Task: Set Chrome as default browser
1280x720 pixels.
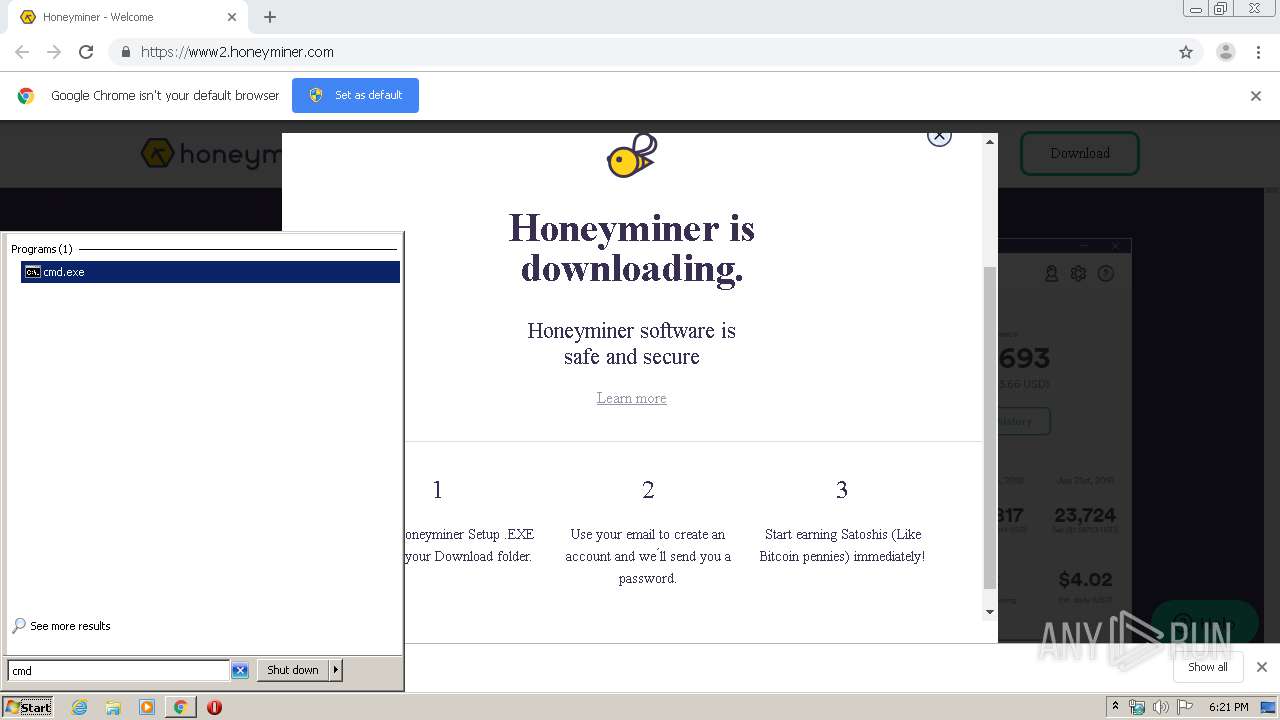Action: tap(355, 95)
